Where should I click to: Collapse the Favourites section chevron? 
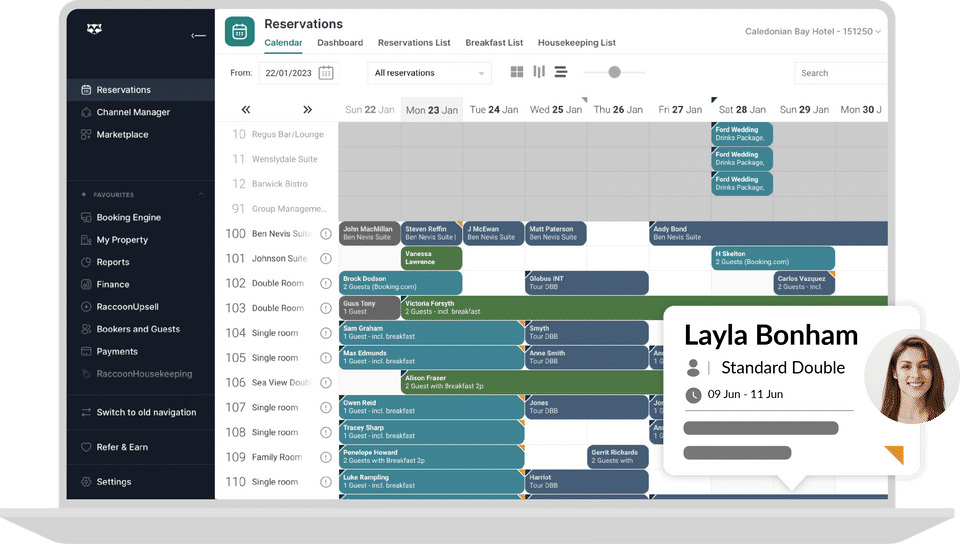coord(201,195)
